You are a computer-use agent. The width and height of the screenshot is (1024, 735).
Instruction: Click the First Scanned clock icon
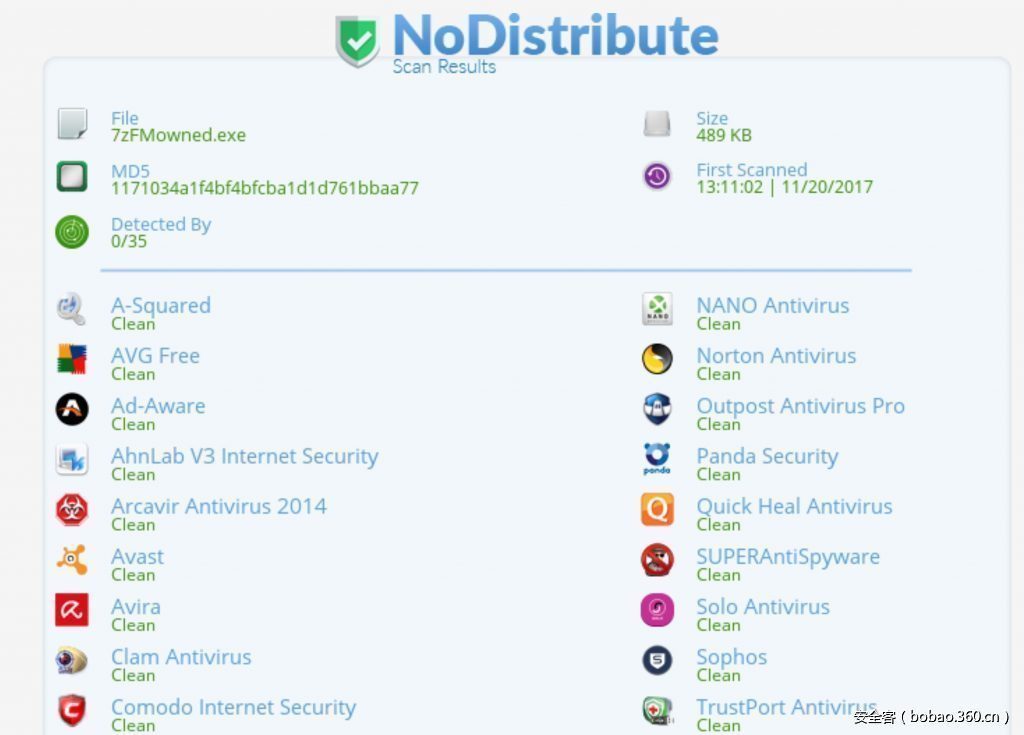[x=657, y=177]
